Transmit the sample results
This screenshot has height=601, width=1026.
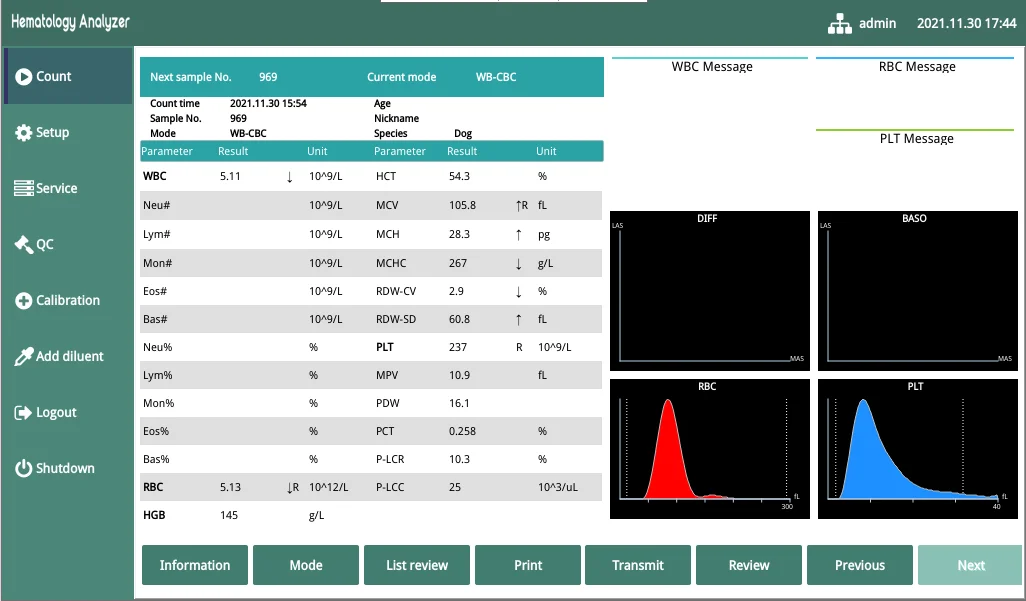(638, 565)
